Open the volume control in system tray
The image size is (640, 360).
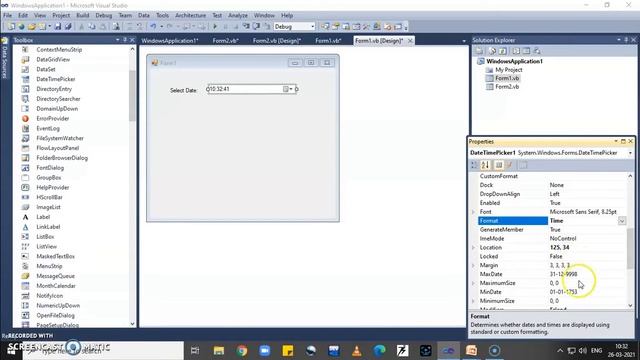point(582,350)
